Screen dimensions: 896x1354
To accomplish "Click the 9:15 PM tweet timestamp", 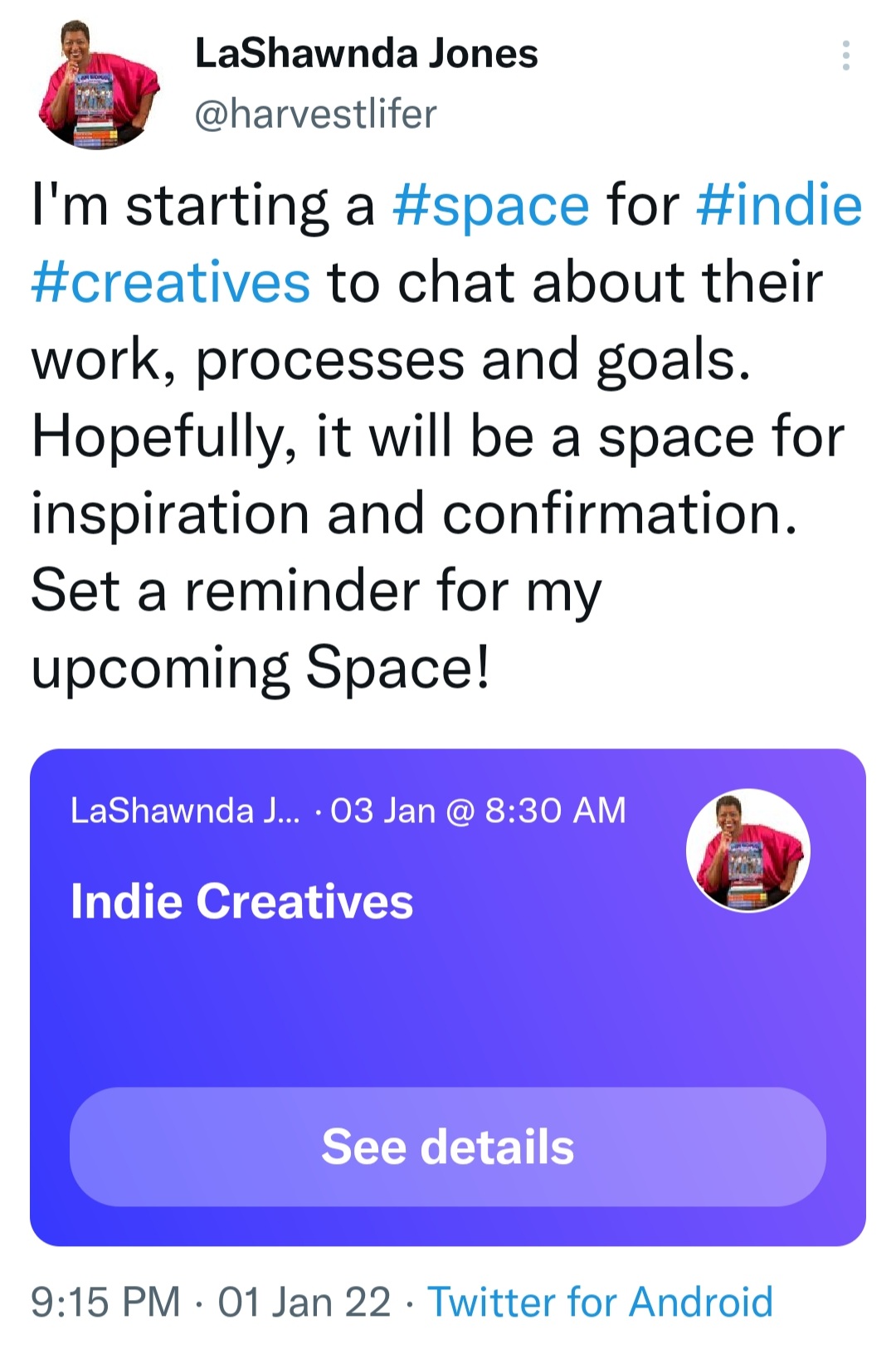I will coord(105,1302).
